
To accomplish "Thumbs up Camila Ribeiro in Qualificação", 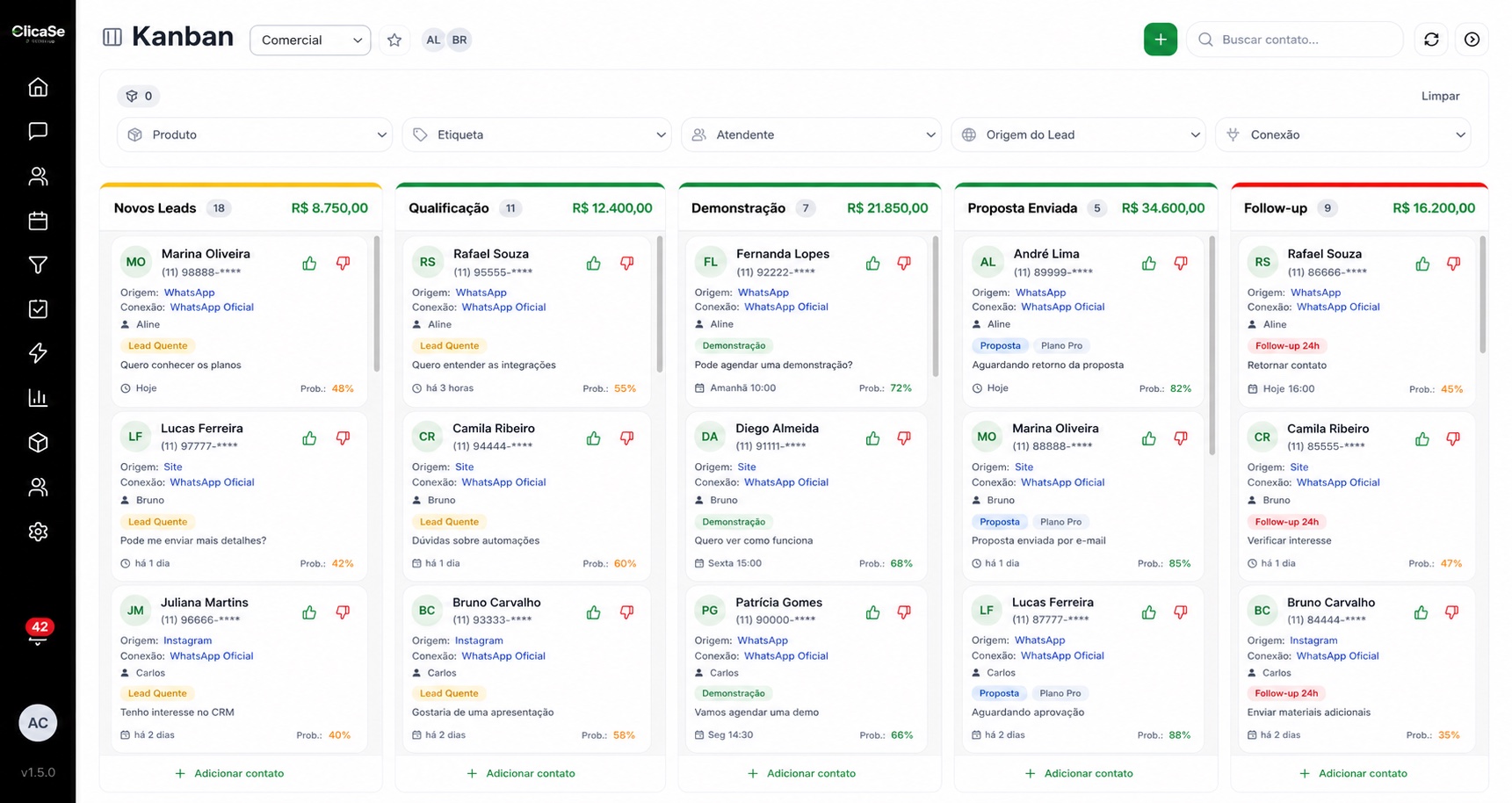I will pyautogui.click(x=594, y=438).
